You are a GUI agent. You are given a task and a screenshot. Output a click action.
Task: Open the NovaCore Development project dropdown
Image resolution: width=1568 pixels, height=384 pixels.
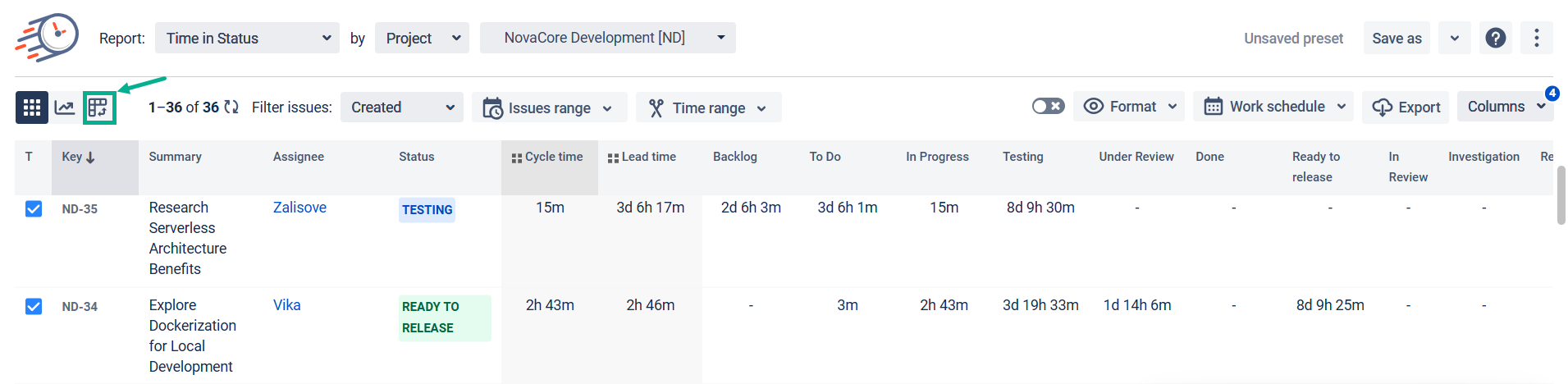click(x=607, y=38)
